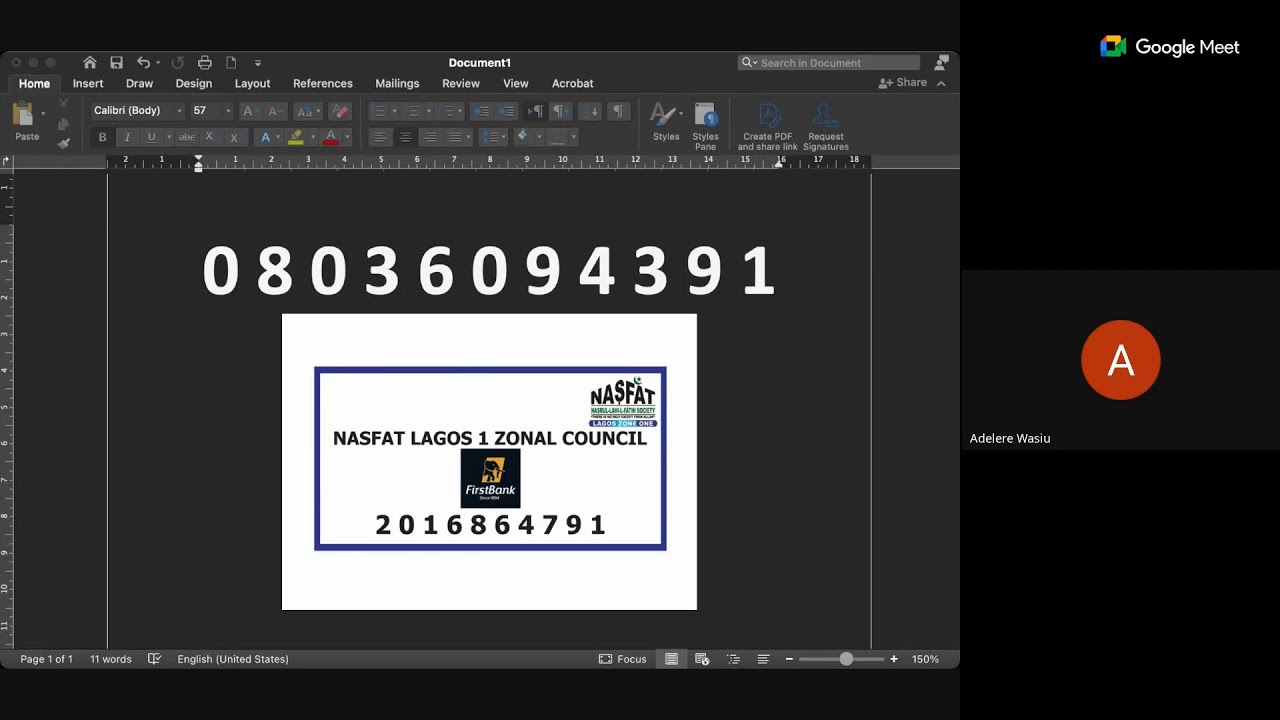This screenshot has height=720, width=1280.
Task: Click the Focus mode button
Action: (623, 659)
